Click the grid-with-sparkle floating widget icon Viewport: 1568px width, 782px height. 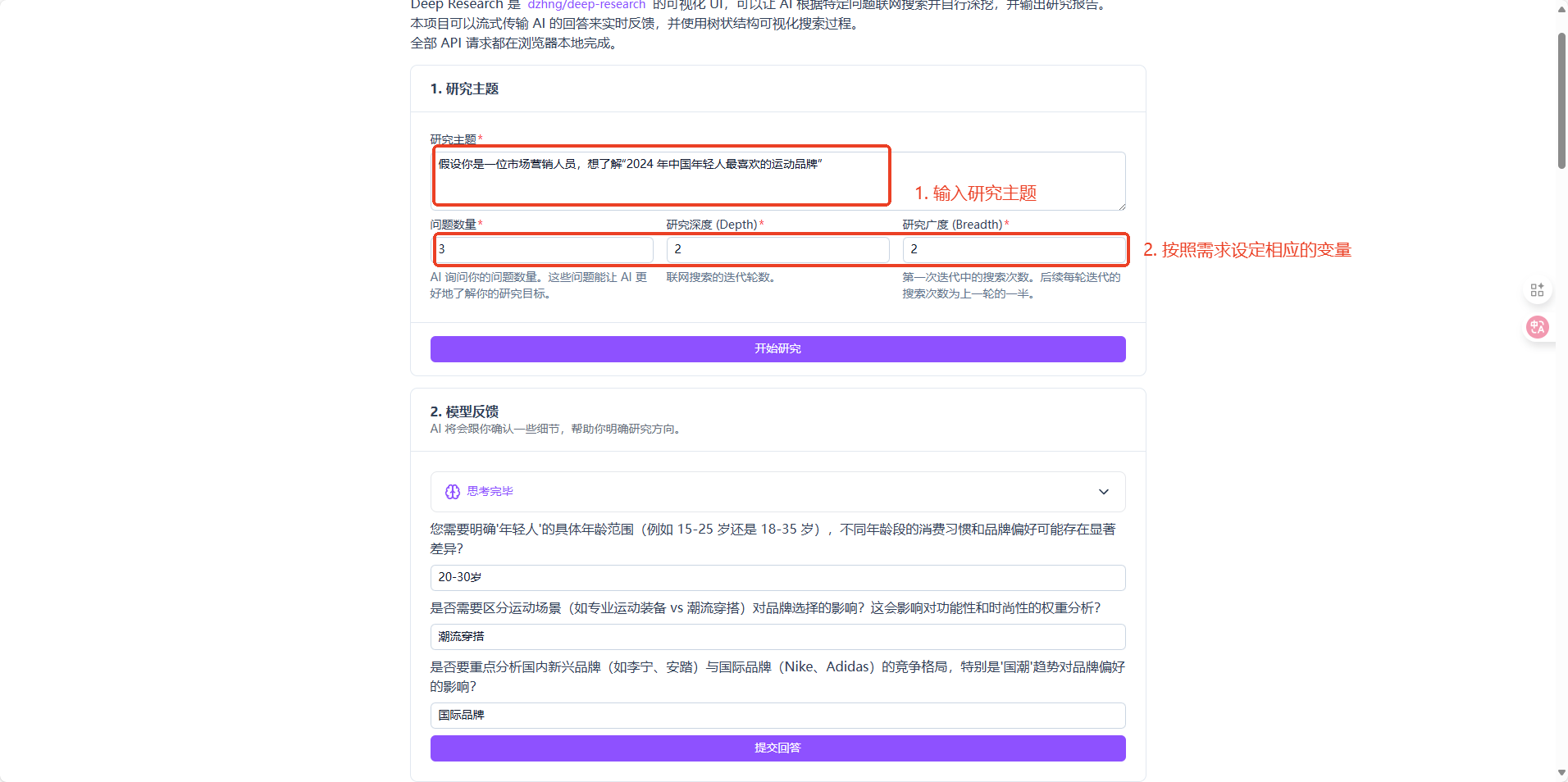click(1537, 290)
